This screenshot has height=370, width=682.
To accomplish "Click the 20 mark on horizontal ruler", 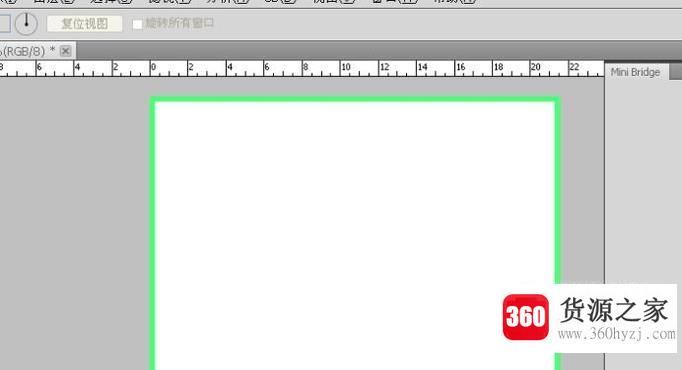I will tap(535, 67).
